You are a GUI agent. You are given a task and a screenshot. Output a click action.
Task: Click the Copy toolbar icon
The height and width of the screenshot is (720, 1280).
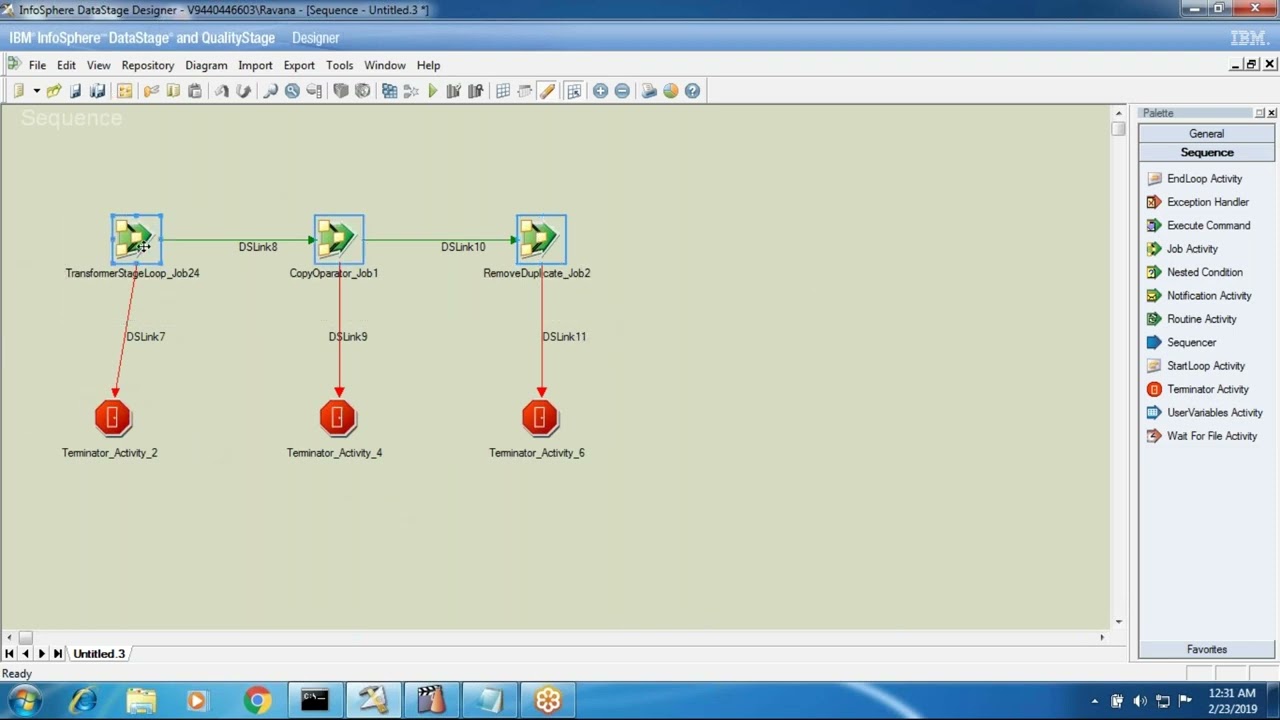(173, 91)
